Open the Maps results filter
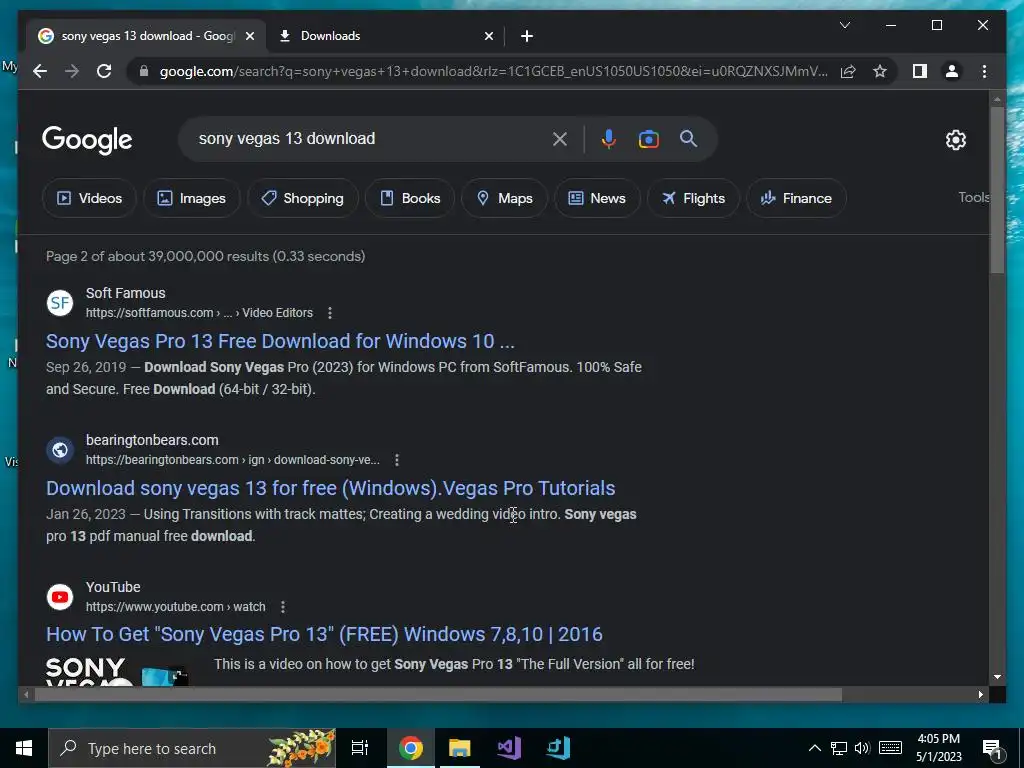Image resolution: width=1024 pixels, height=768 pixels. 504,198
